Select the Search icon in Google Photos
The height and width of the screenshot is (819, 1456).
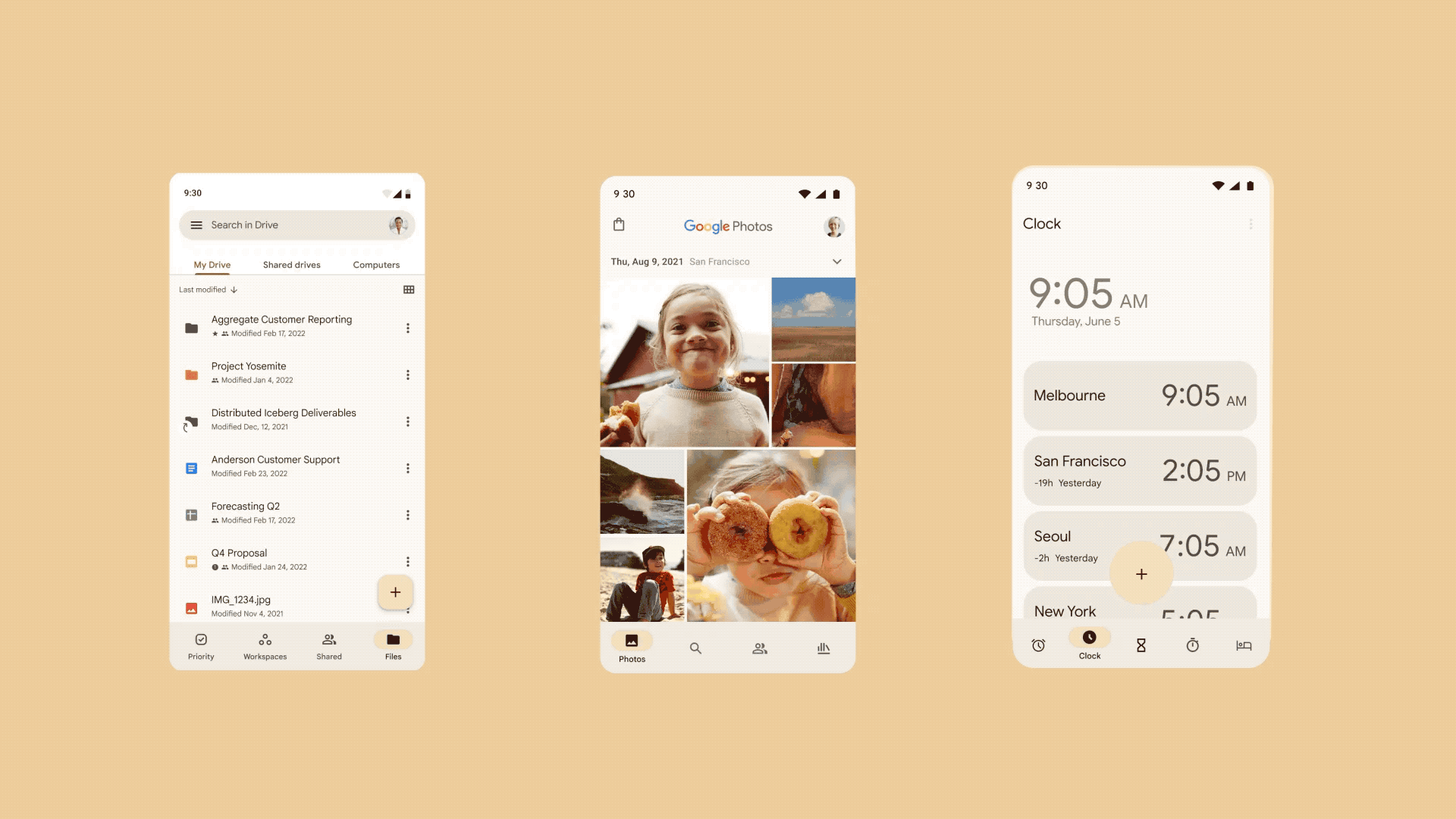click(x=695, y=647)
